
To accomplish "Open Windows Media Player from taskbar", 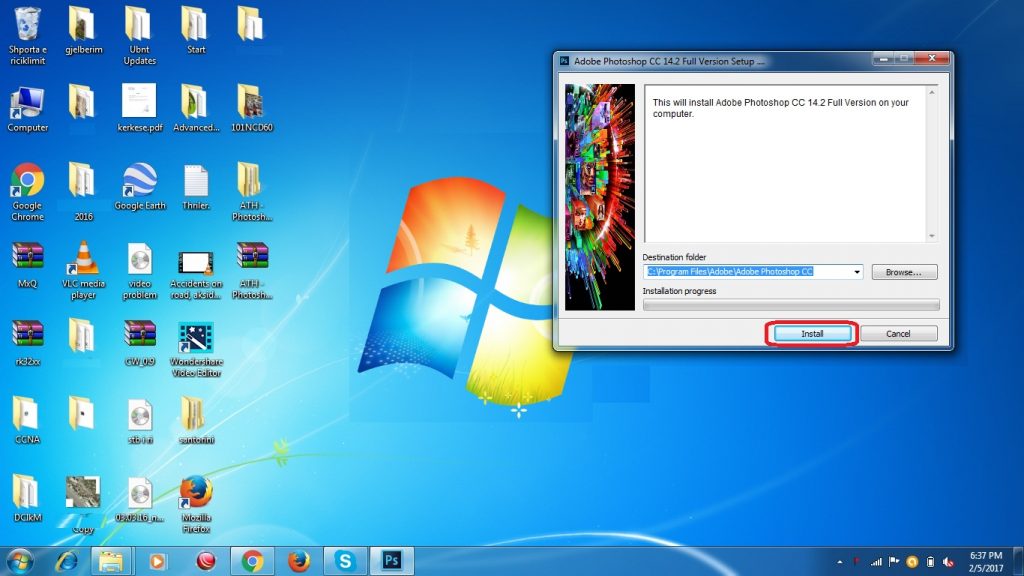I will click(x=157, y=561).
